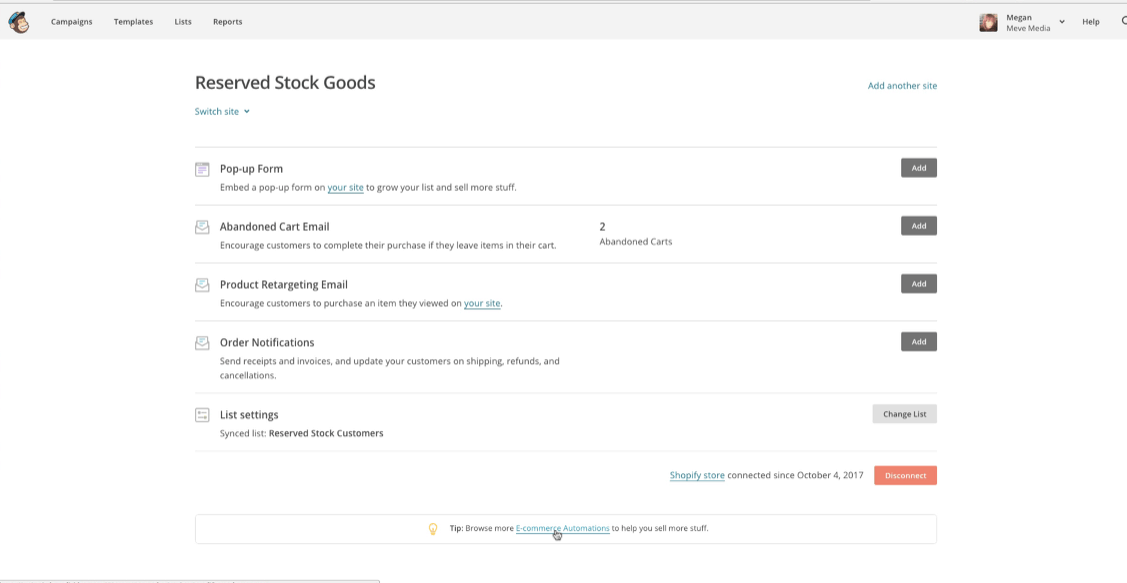
Task: Disconnect the Shopify store
Action: [905, 475]
